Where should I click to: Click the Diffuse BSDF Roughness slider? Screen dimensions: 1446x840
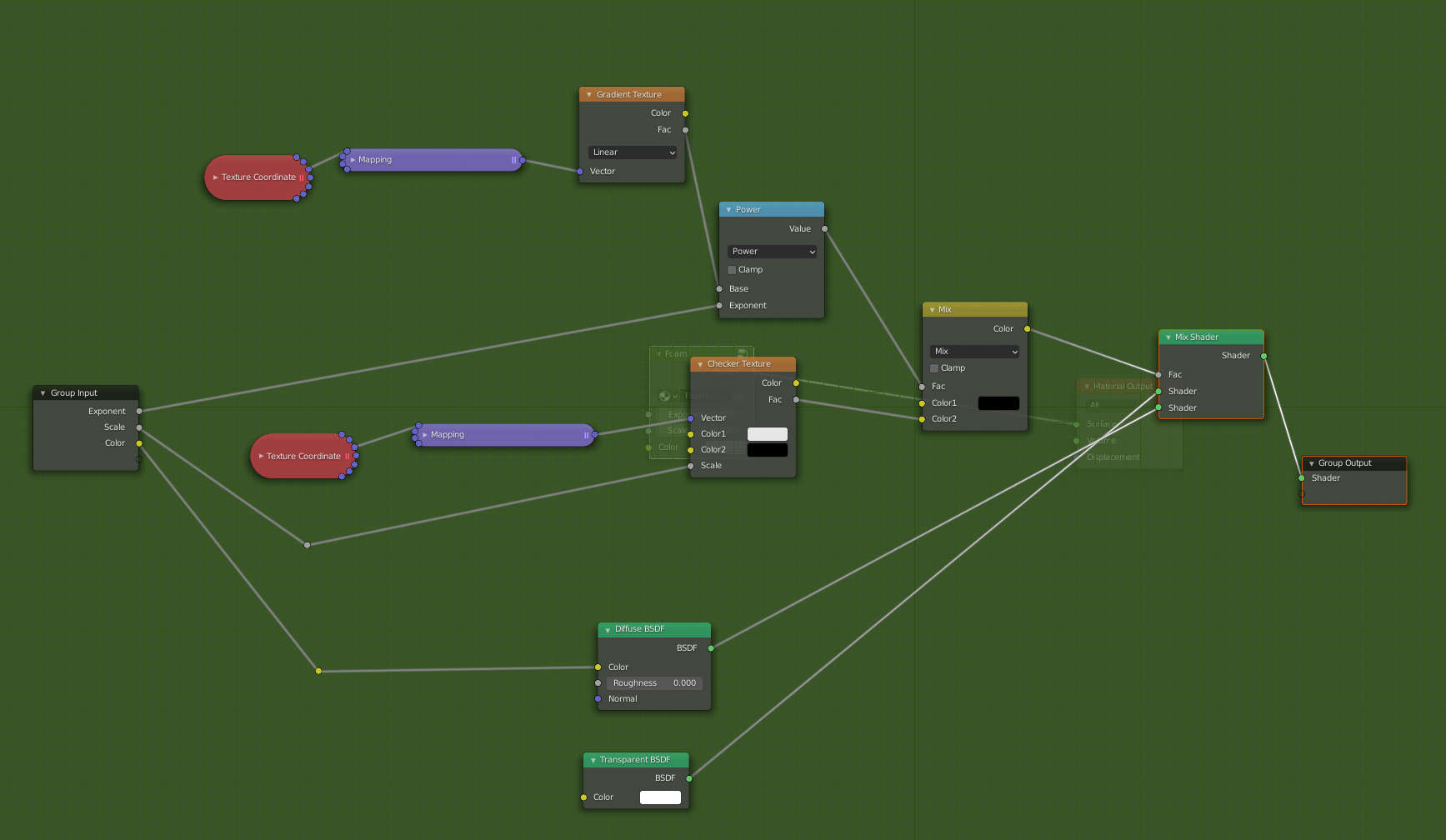[654, 683]
